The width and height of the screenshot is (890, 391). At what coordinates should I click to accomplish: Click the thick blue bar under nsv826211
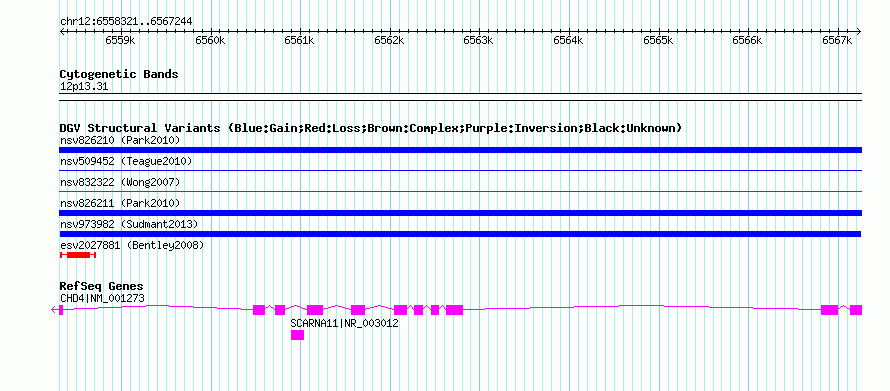460,213
